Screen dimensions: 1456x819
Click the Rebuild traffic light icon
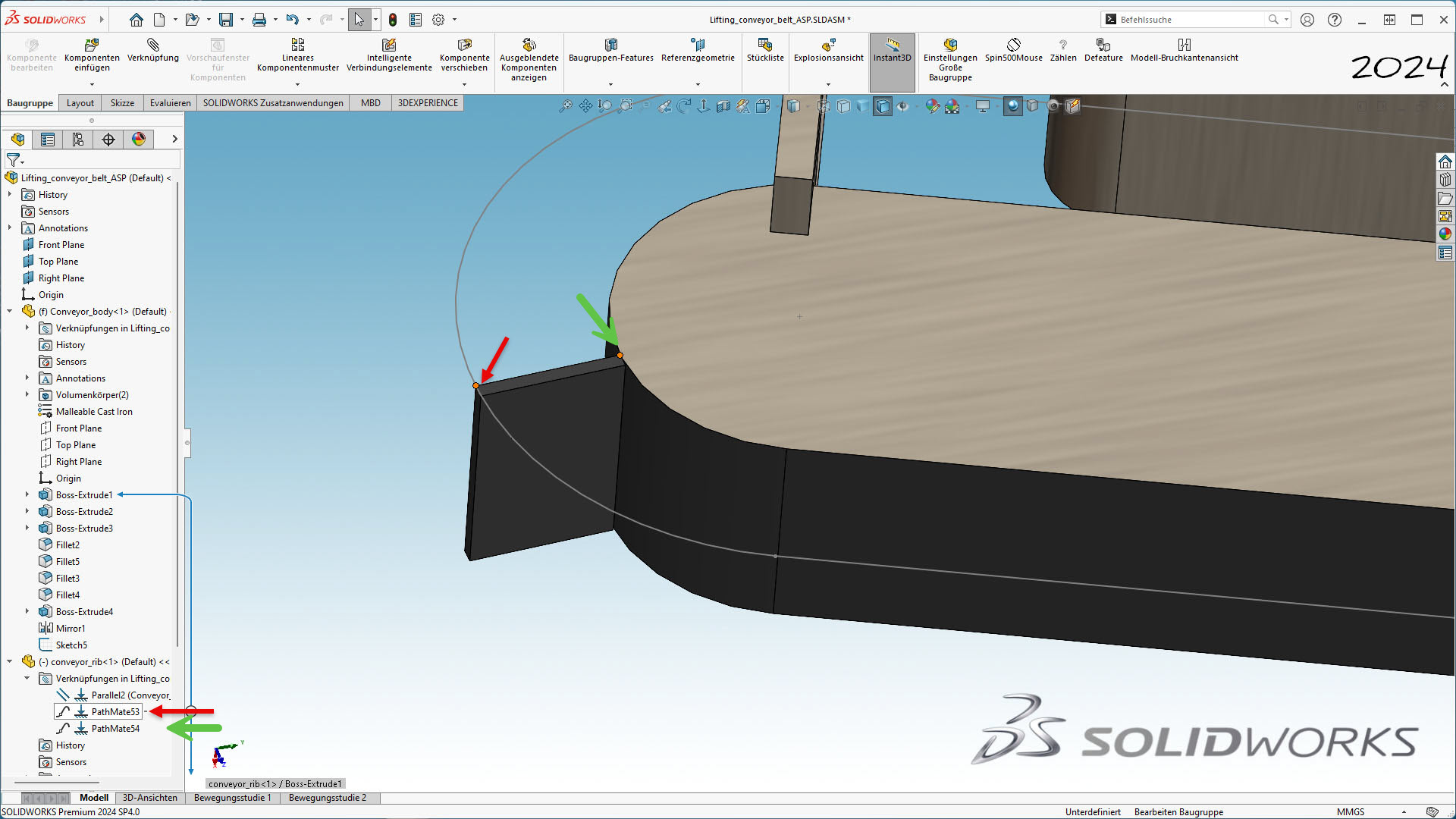pos(393,20)
